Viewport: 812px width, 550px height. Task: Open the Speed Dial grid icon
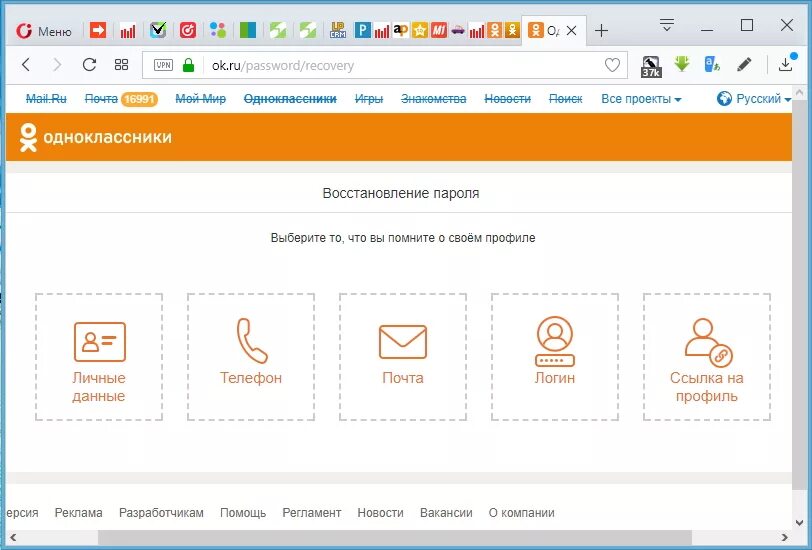pos(121,65)
